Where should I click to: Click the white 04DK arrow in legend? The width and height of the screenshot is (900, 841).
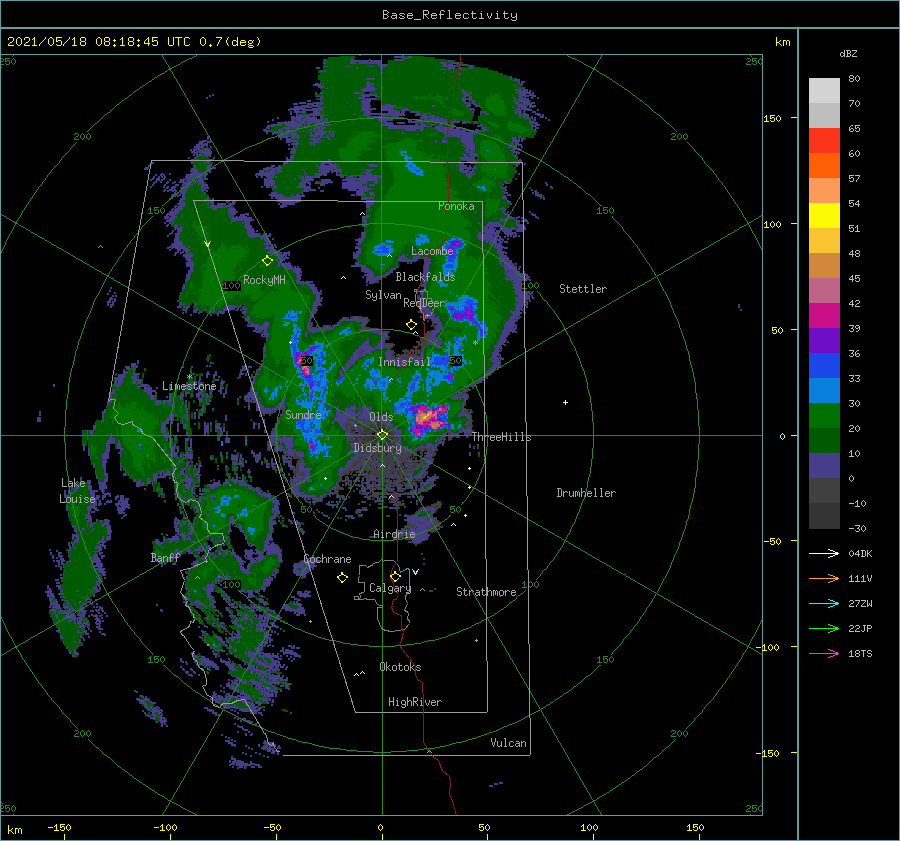coord(824,553)
